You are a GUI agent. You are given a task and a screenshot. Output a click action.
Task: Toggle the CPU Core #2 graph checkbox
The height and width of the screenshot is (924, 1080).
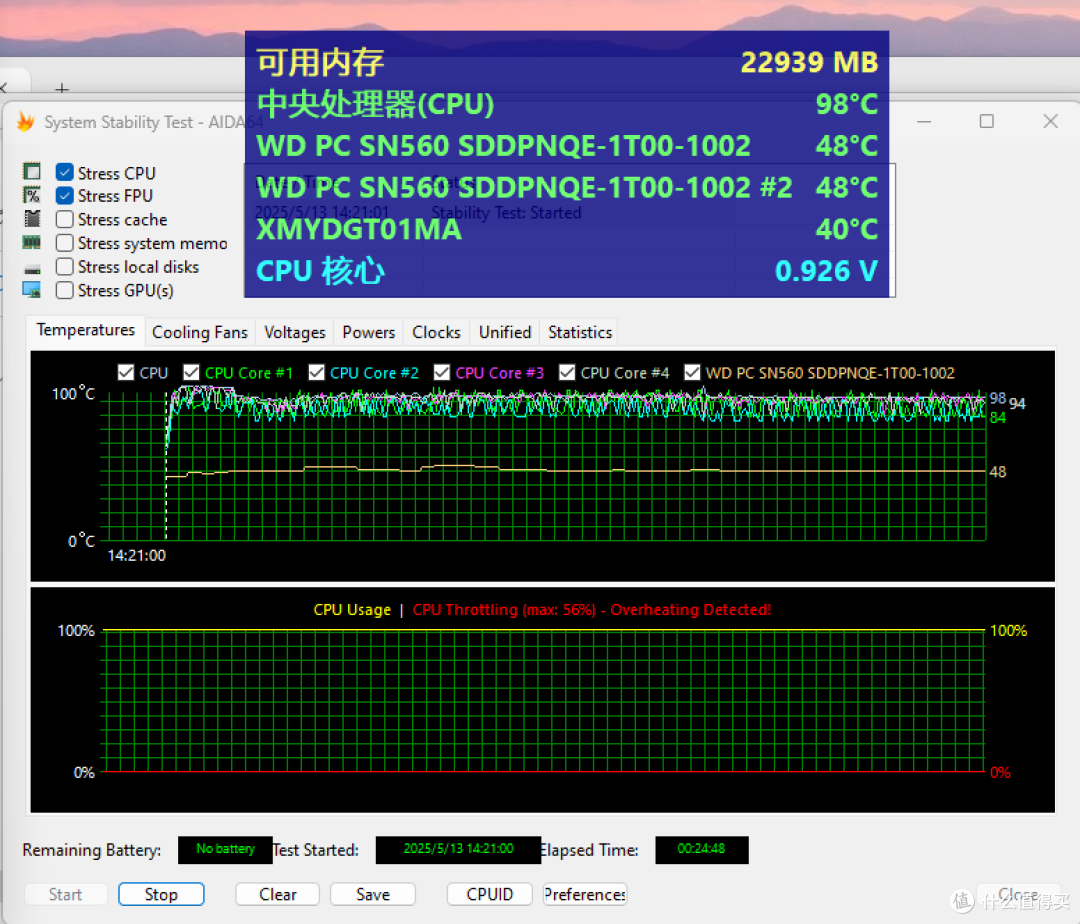(x=316, y=372)
